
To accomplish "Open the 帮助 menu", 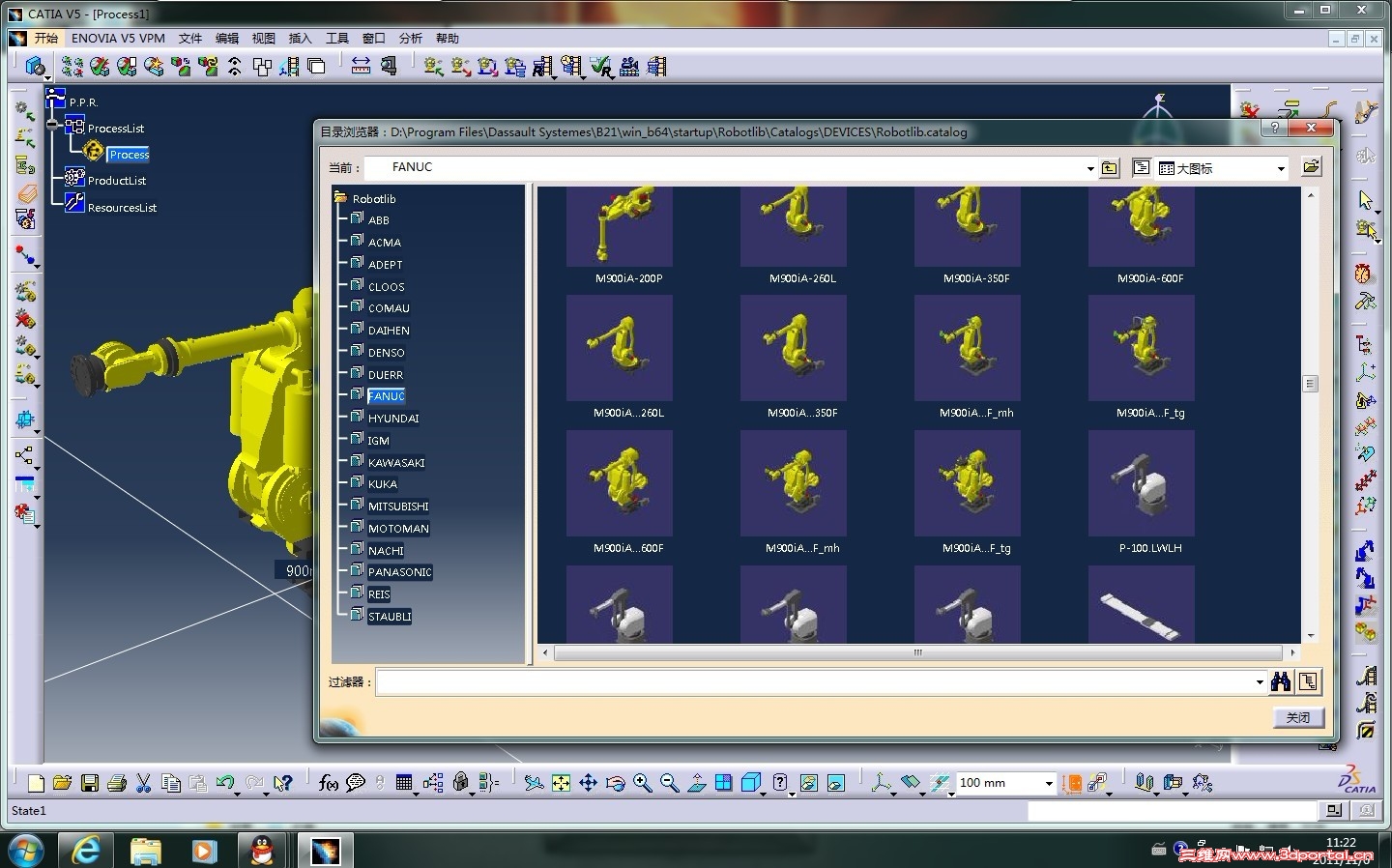I will tap(448, 39).
